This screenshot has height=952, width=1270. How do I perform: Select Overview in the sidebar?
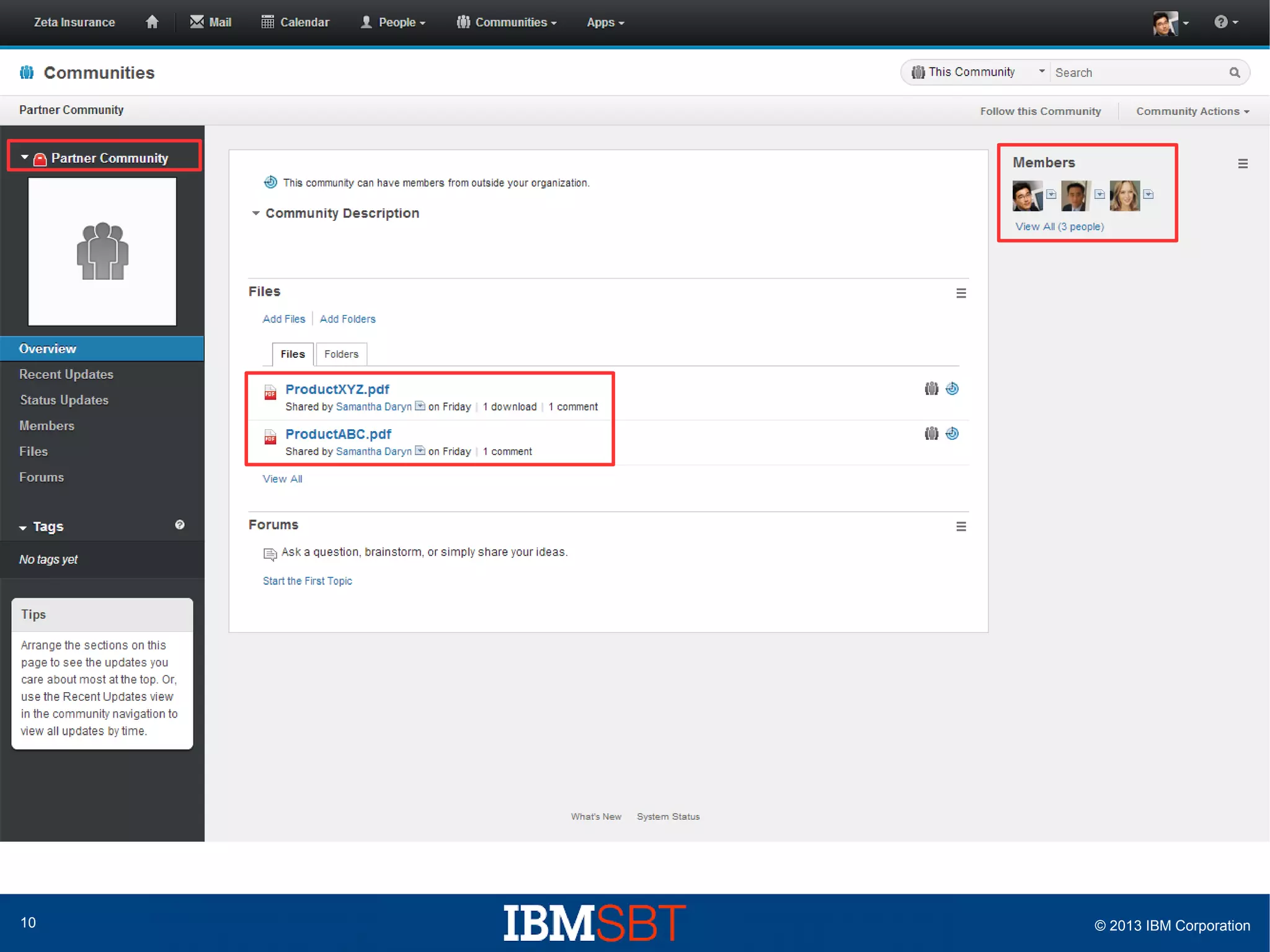click(102, 349)
